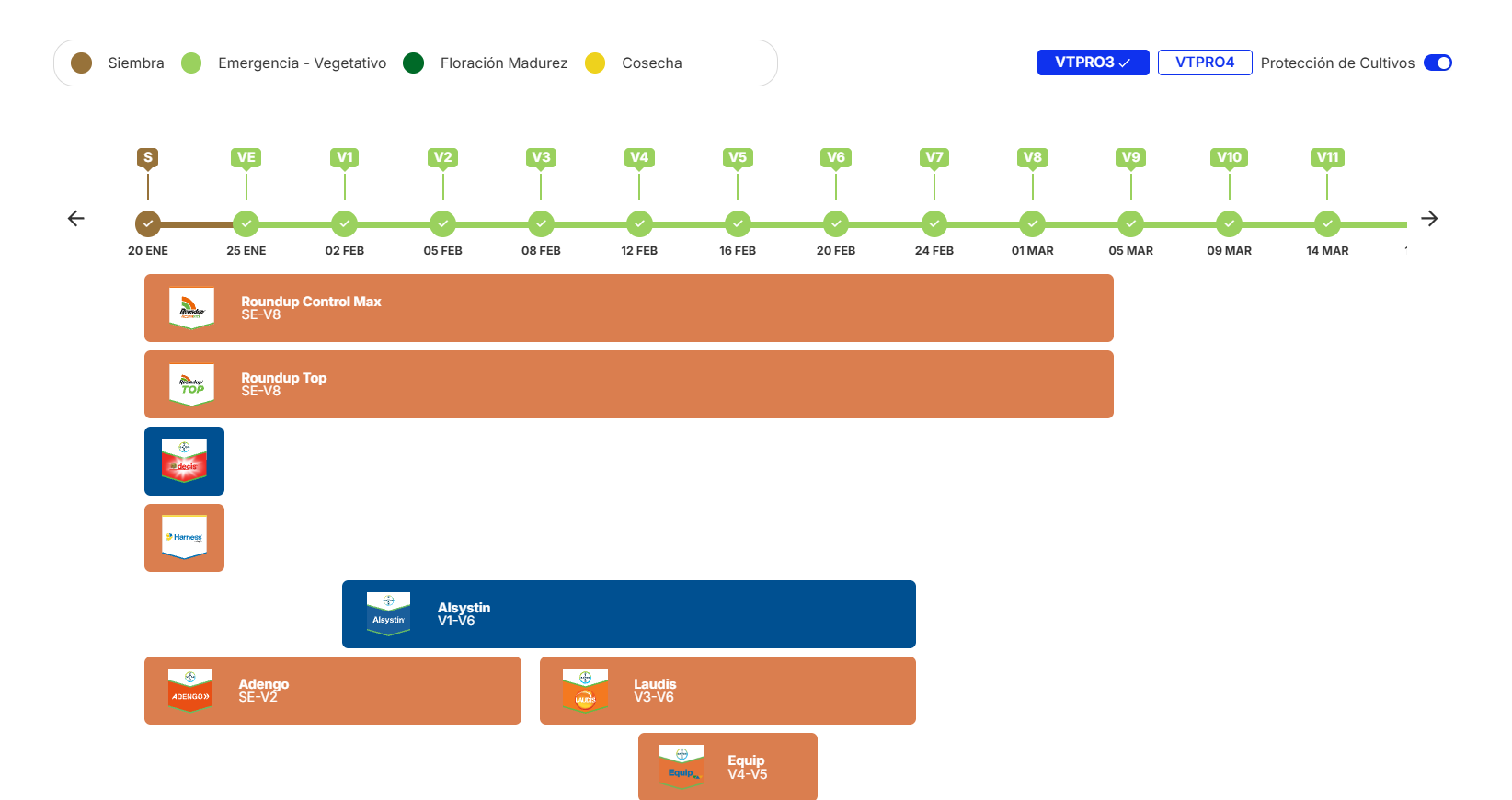Toggle the Protección de Cultivos switch

(1438, 63)
